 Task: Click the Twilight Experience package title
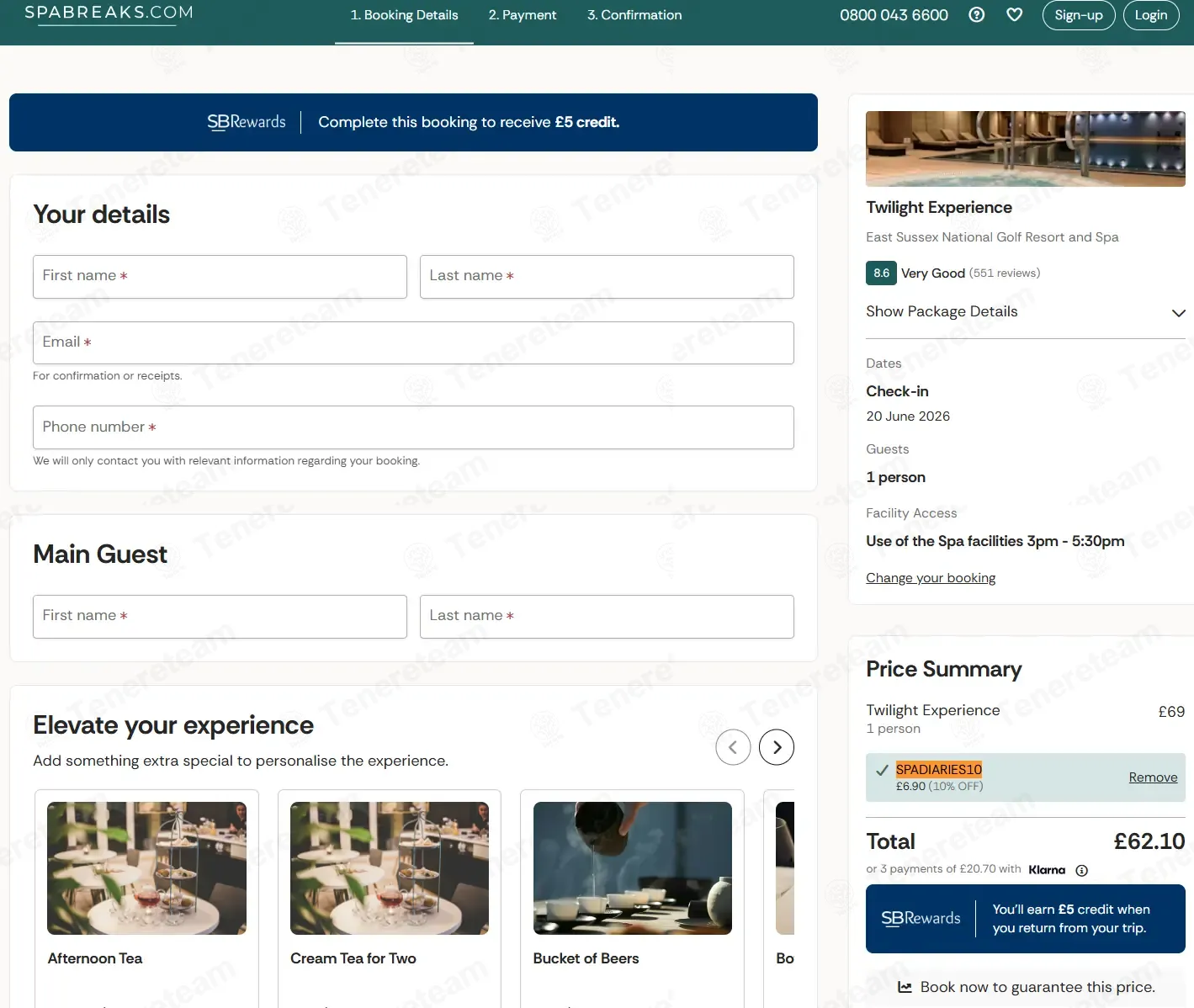tap(939, 208)
